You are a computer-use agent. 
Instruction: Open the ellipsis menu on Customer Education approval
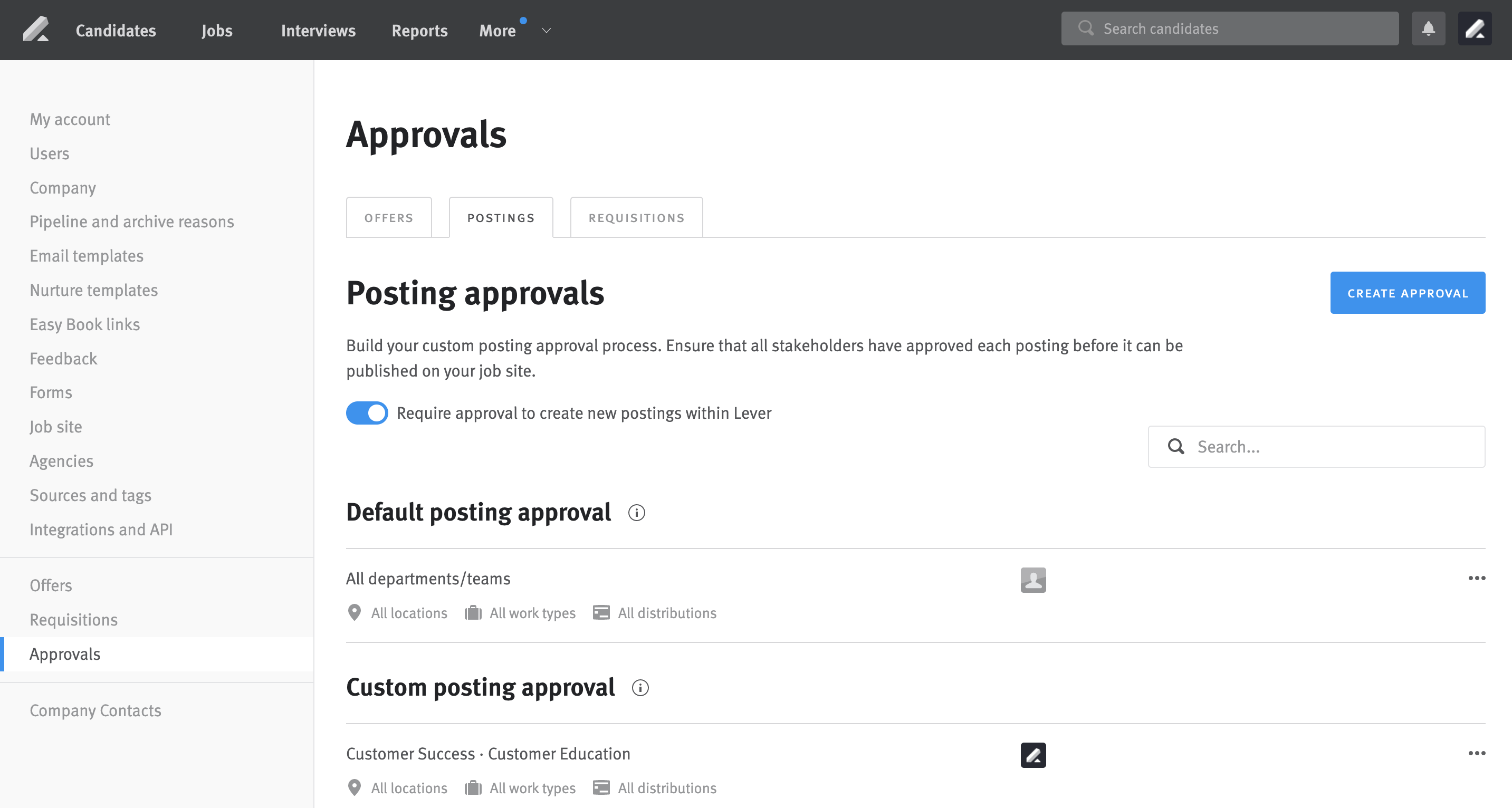point(1477,754)
